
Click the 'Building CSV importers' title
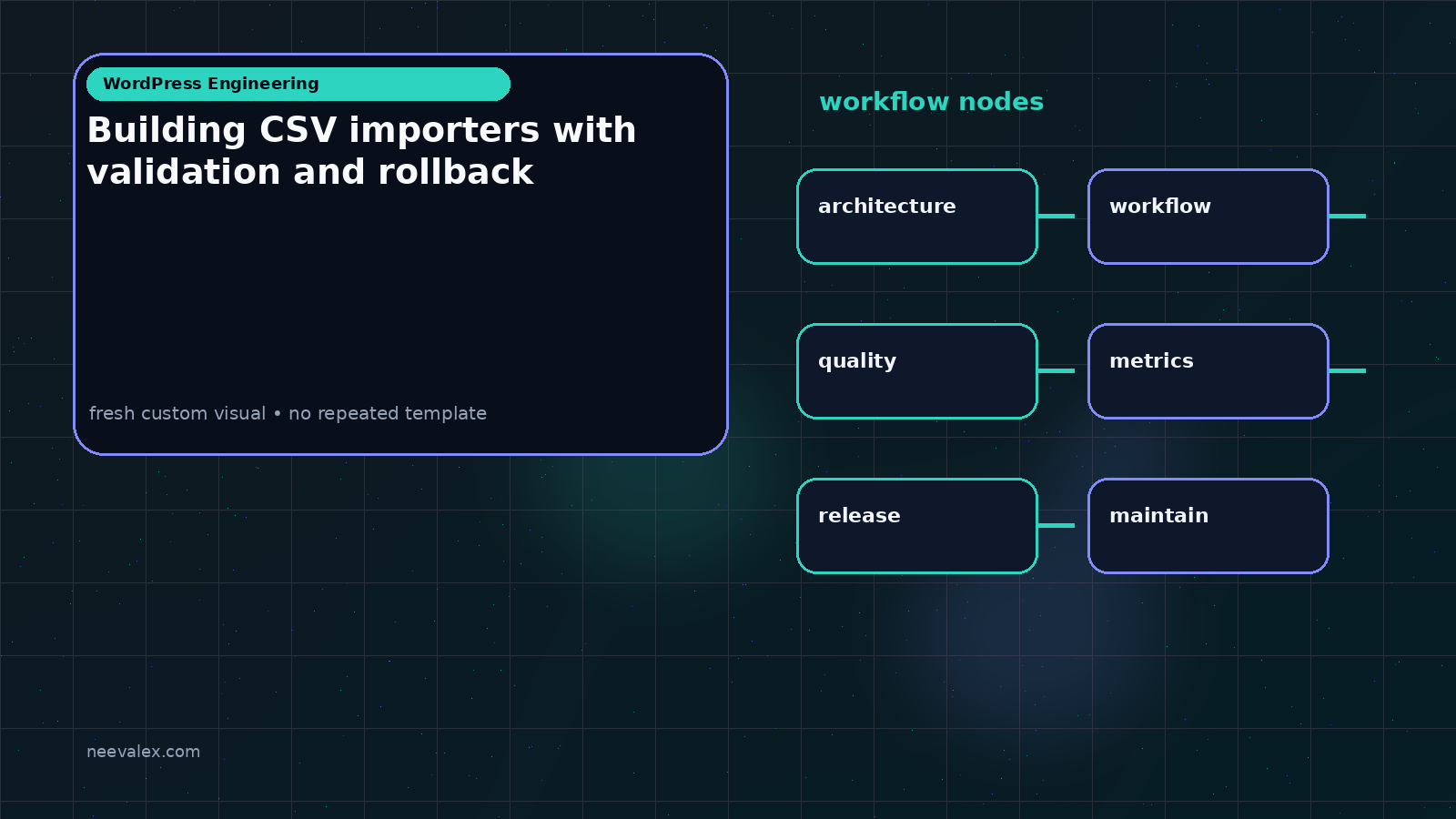click(361, 151)
